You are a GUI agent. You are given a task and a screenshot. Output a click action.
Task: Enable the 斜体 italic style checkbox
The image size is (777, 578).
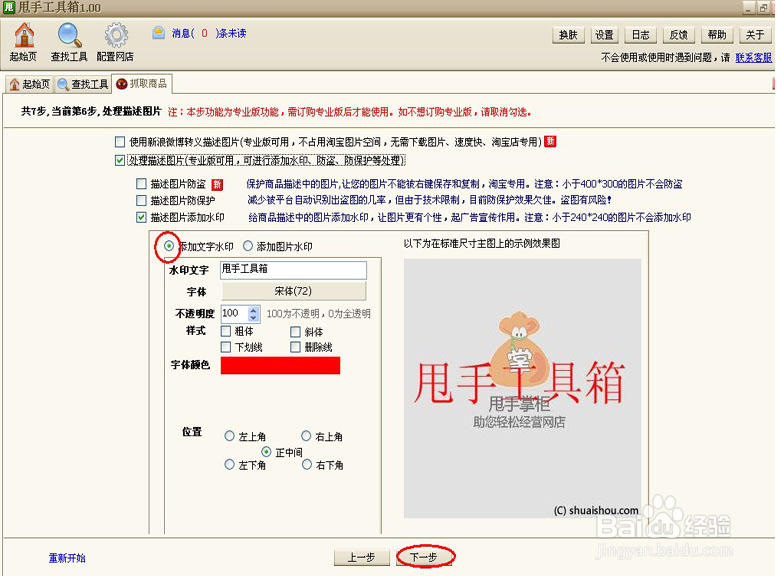click(295, 332)
